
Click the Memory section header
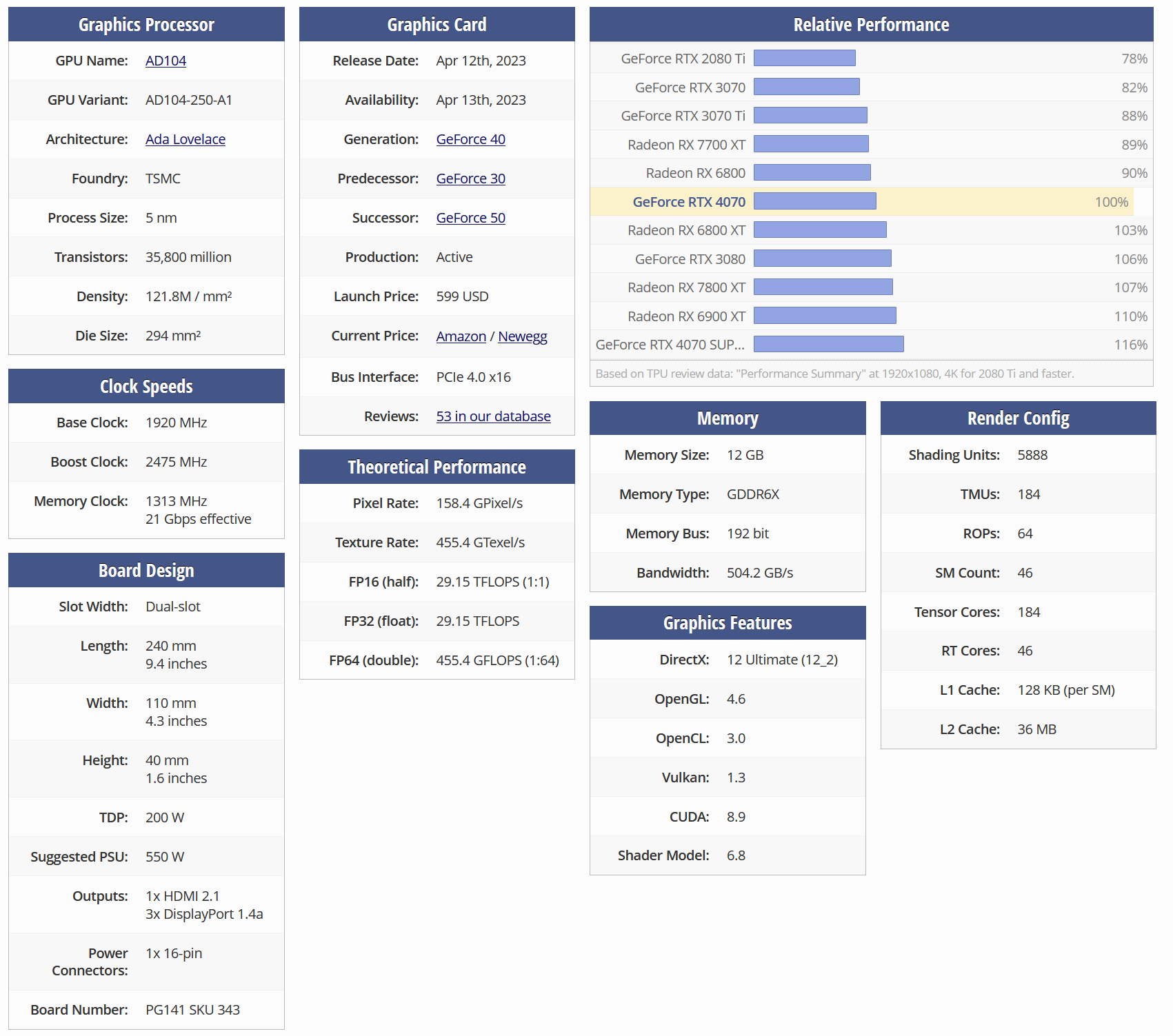click(x=728, y=418)
